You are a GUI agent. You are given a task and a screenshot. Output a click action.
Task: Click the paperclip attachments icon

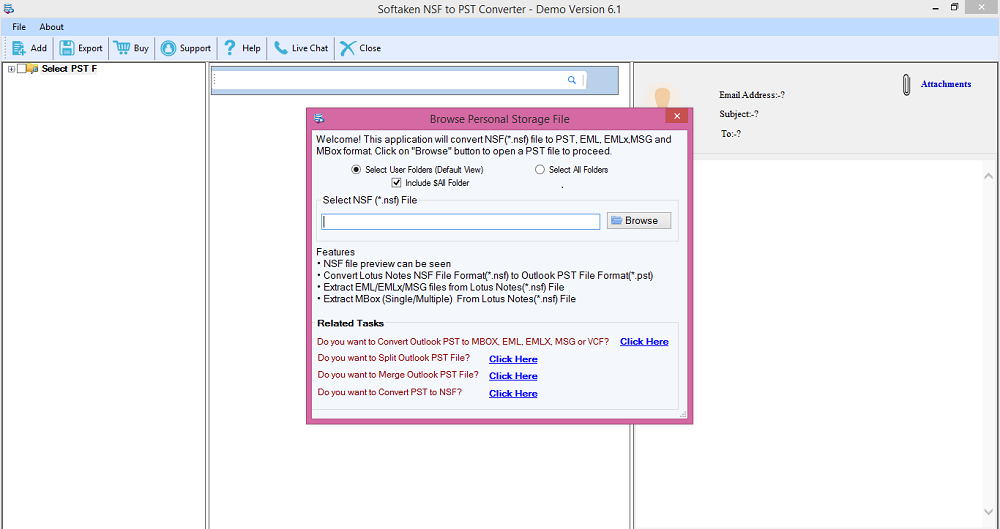(x=906, y=85)
